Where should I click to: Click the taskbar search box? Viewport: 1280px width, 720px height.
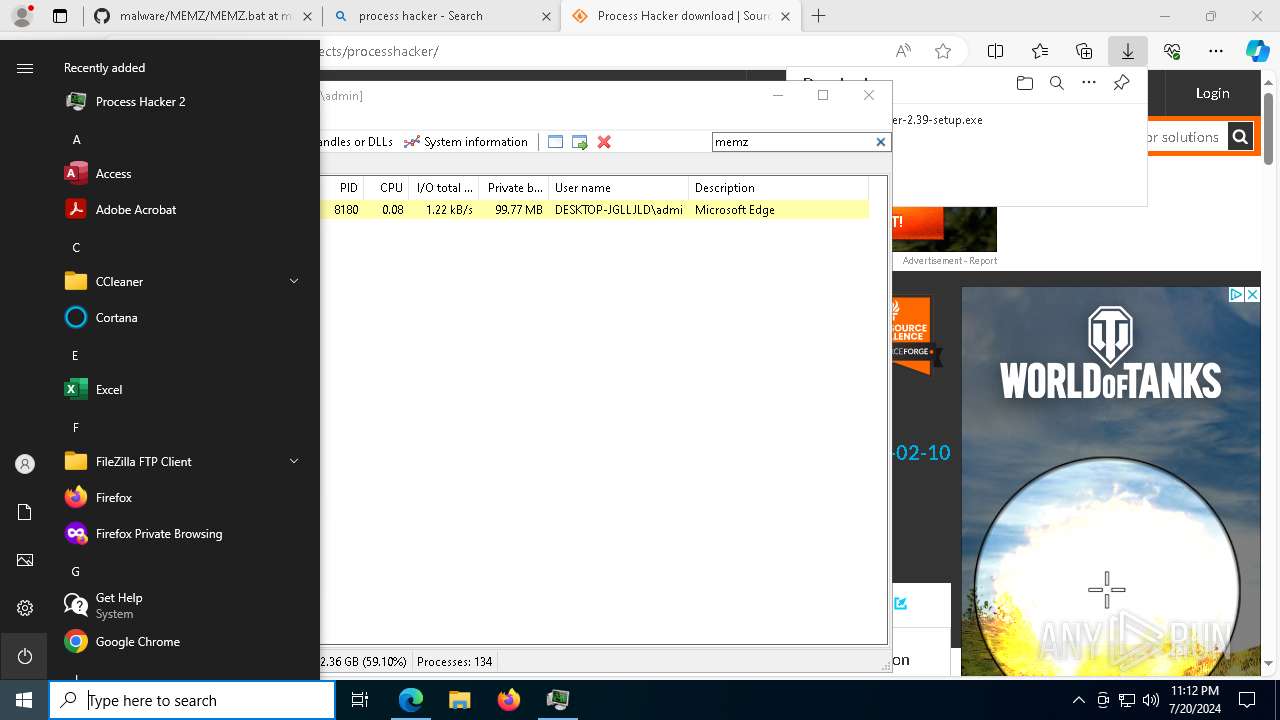(192, 700)
